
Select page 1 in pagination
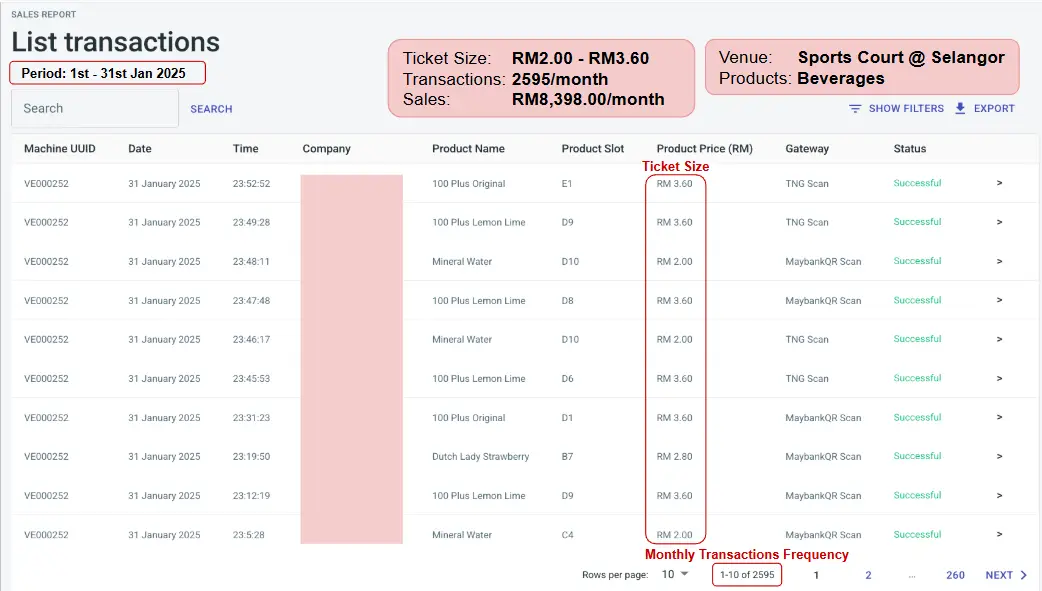tap(816, 575)
